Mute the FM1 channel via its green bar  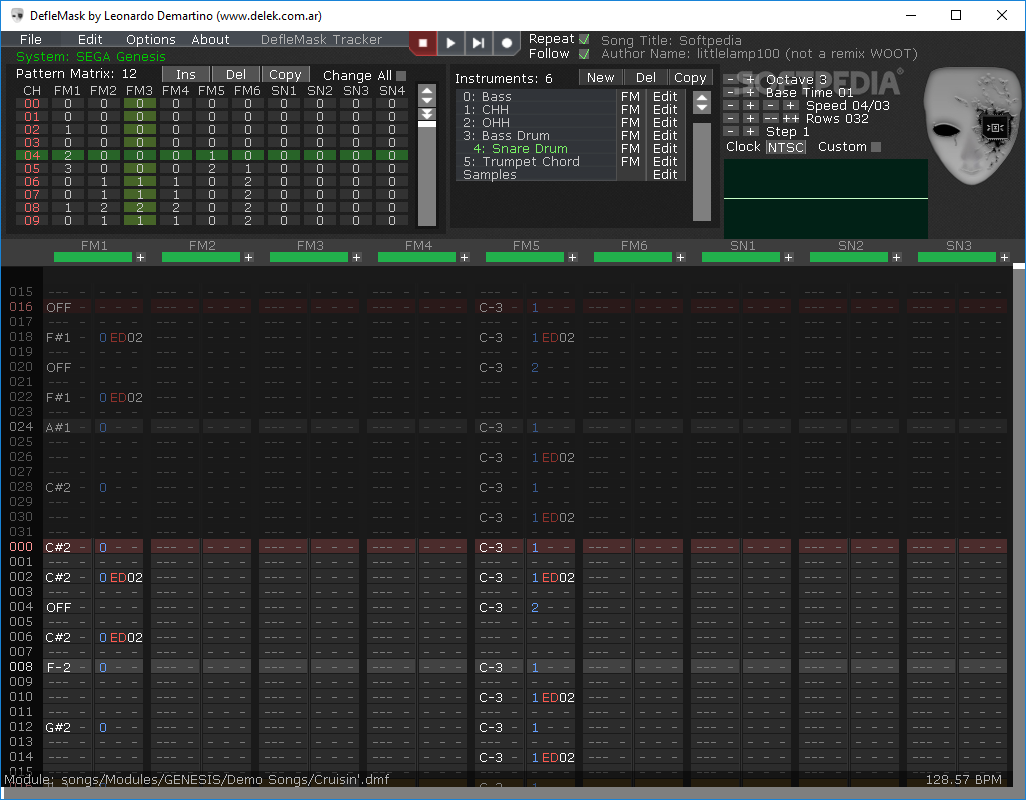pyautogui.click(x=93, y=258)
